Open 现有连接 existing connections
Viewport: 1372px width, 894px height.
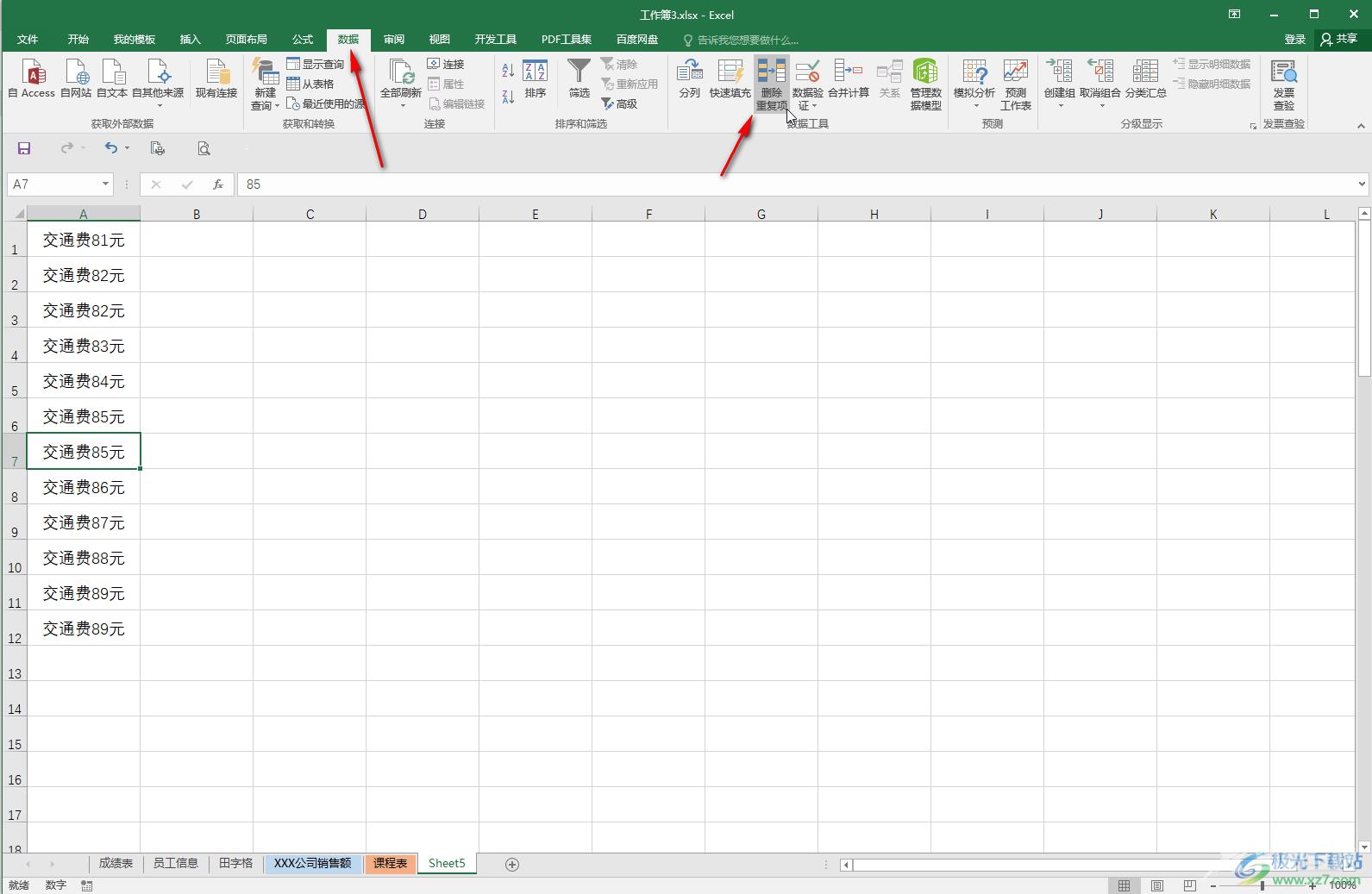pyautogui.click(x=216, y=78)
